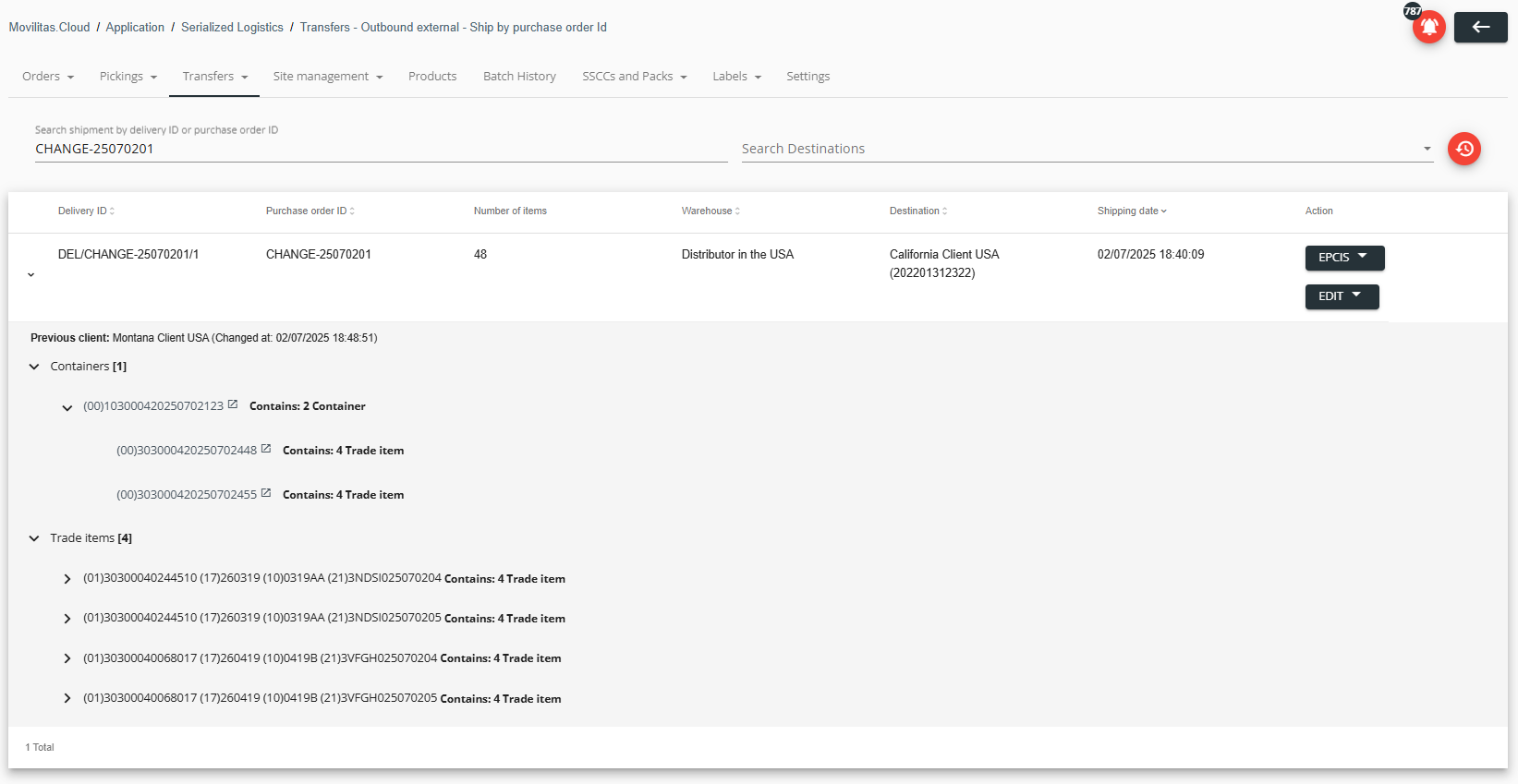Click the Contains: 2 Container label

(307, 406)
